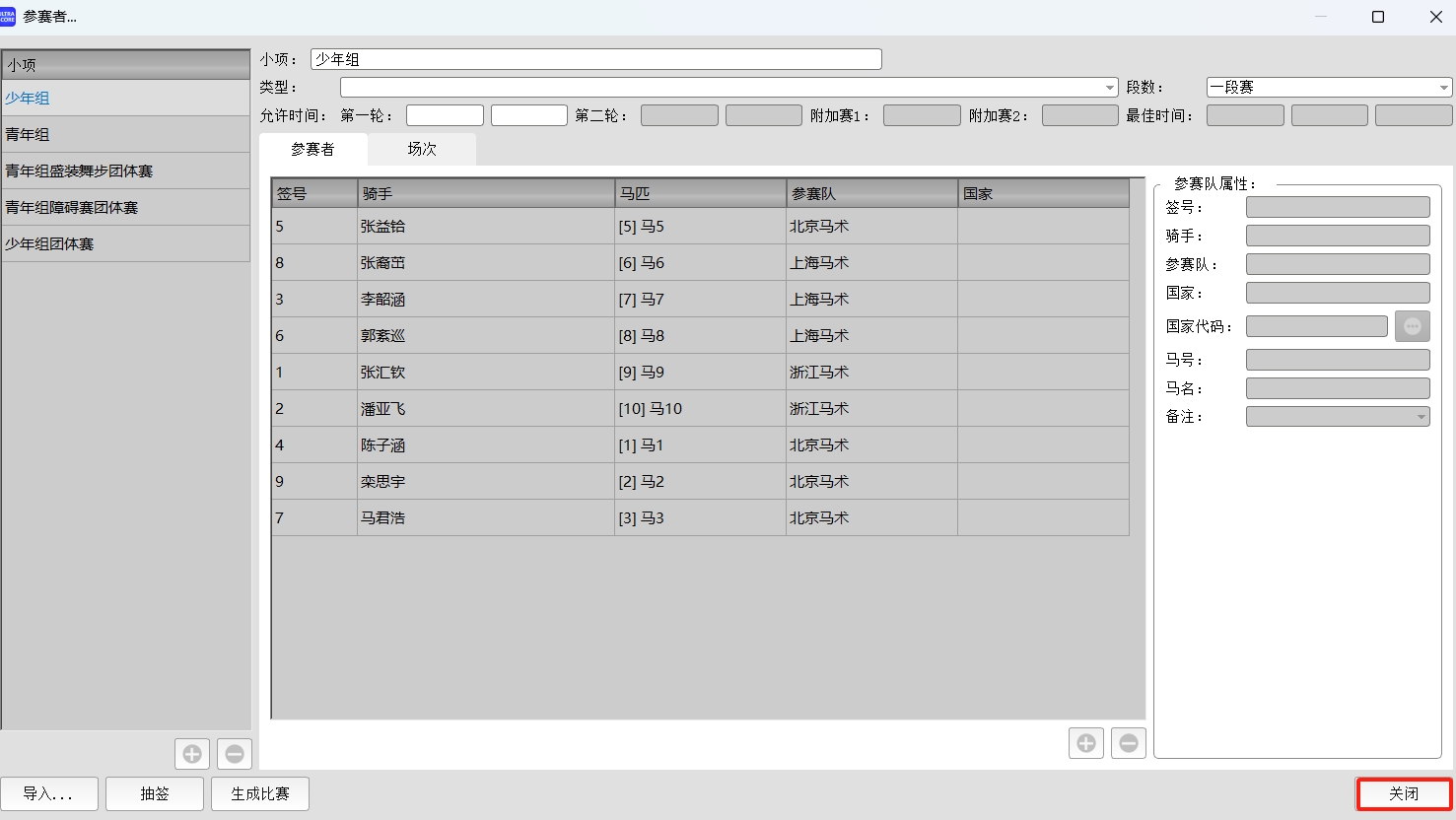Click the plus icon to add a new 小项
This screenshot has width=1456, height=820.
[x=192, y=753]
